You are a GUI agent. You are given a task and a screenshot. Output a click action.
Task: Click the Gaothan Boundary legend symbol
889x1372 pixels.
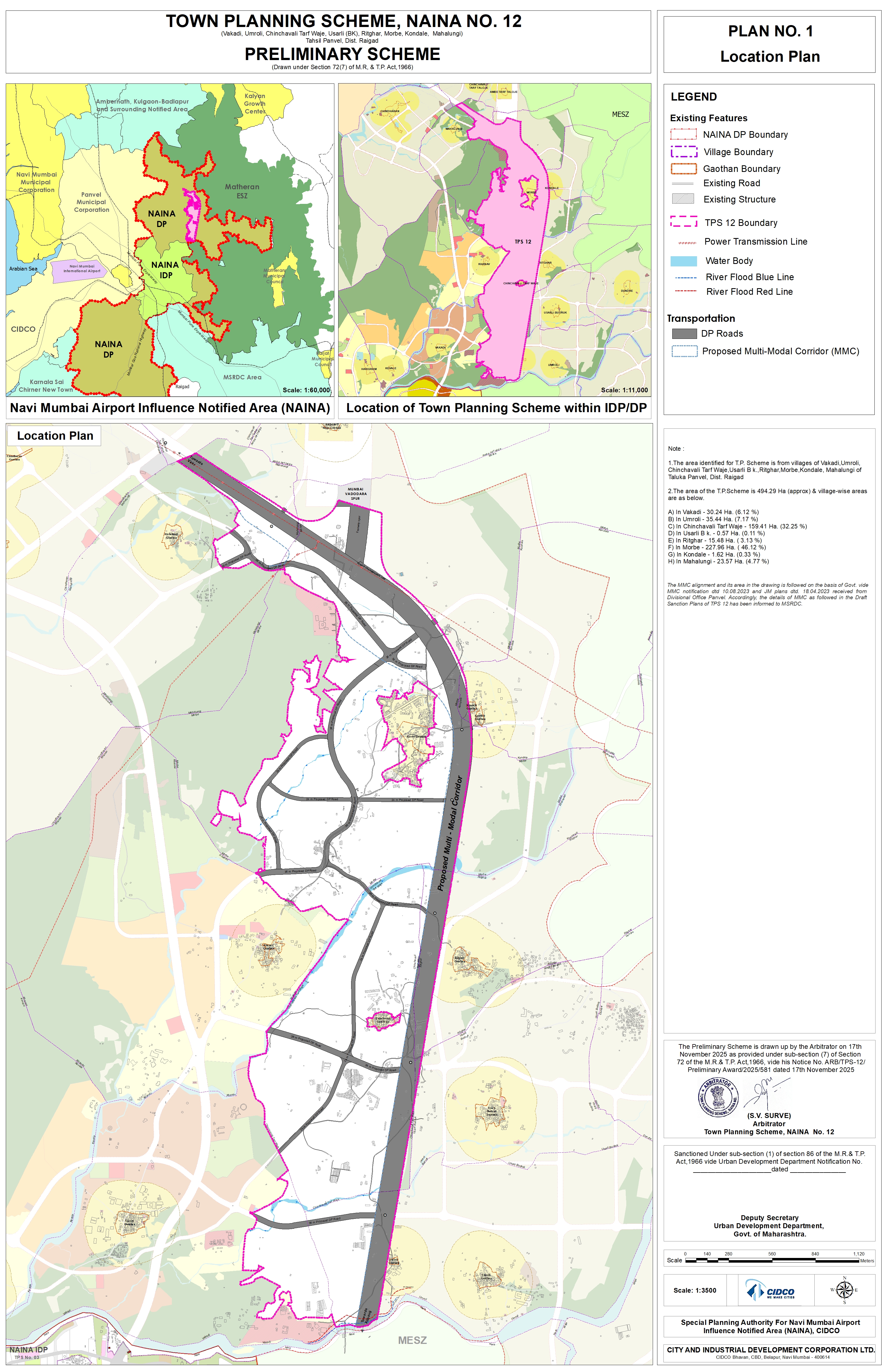(x=684, y=169)
